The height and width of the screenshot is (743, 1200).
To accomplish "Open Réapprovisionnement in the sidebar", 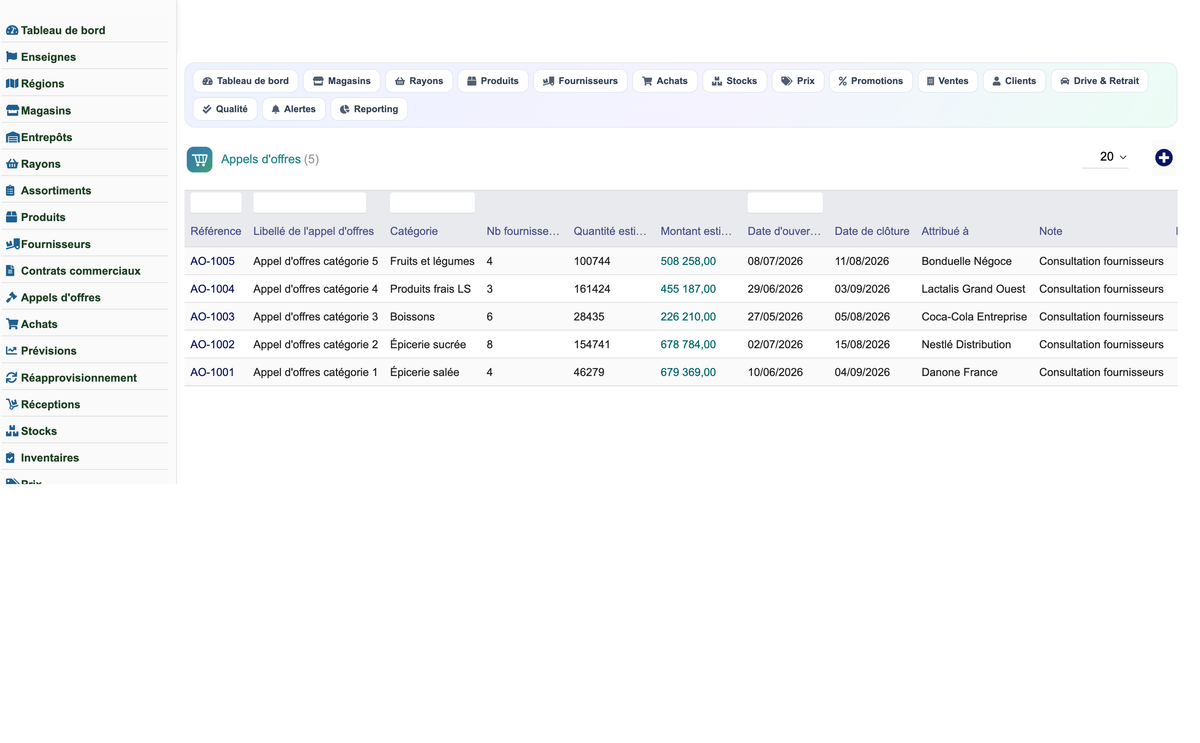I will coord(71,378).
